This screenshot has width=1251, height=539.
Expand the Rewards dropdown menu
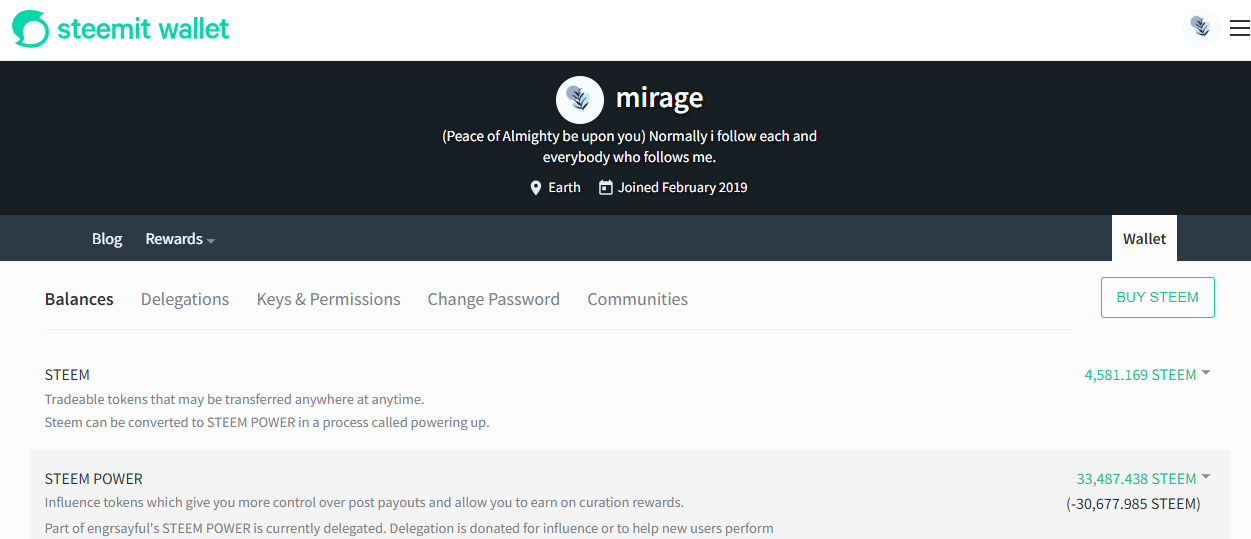tap(180, 239)
